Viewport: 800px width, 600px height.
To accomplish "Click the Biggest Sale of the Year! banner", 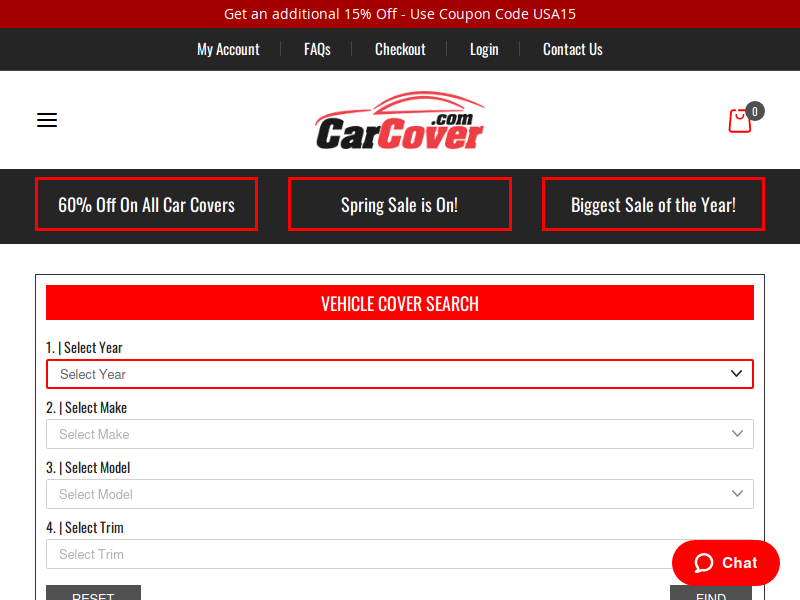I will coord(653,204).
